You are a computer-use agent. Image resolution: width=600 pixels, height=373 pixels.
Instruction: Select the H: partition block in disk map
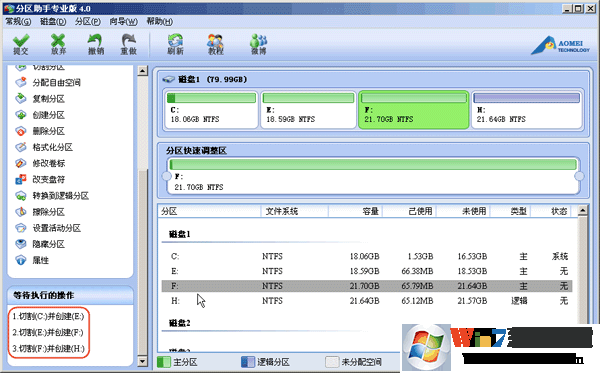(x=527, y=110)
